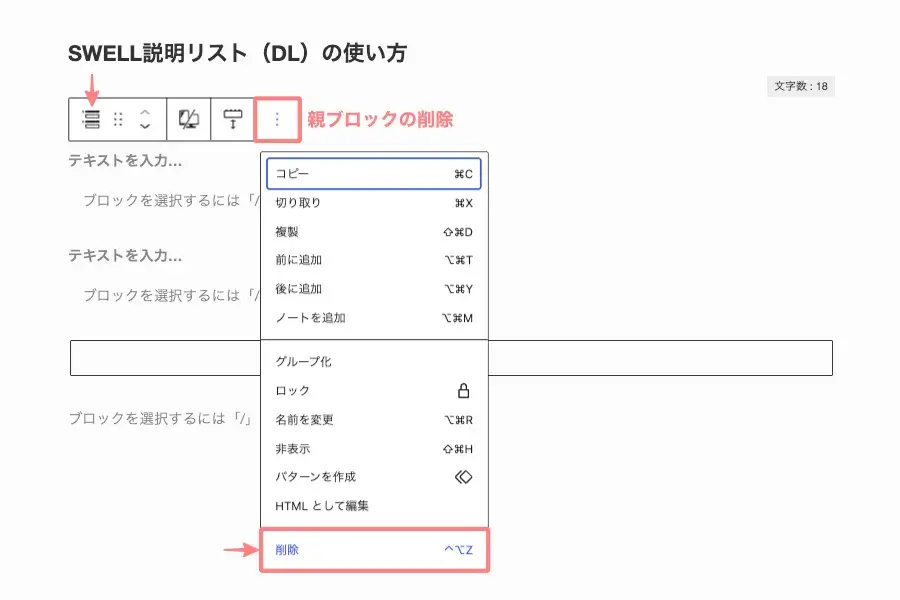This screenshot has width=900, height=600.
Task: Click the empty bordered block box
Action: pyautogui.click(x=451, y=358)
